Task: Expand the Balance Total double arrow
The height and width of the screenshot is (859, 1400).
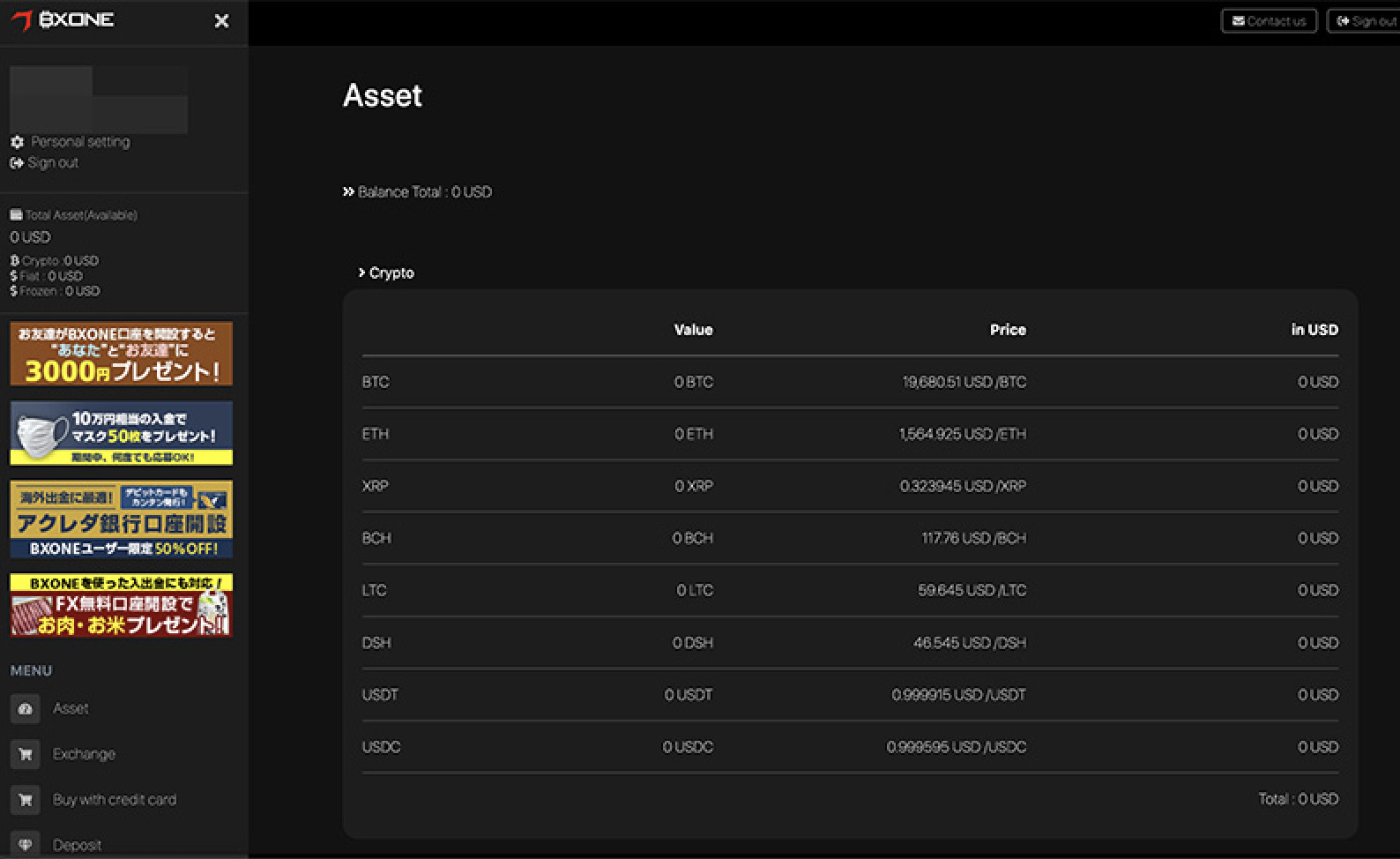Action: click(x=348, y=192)
